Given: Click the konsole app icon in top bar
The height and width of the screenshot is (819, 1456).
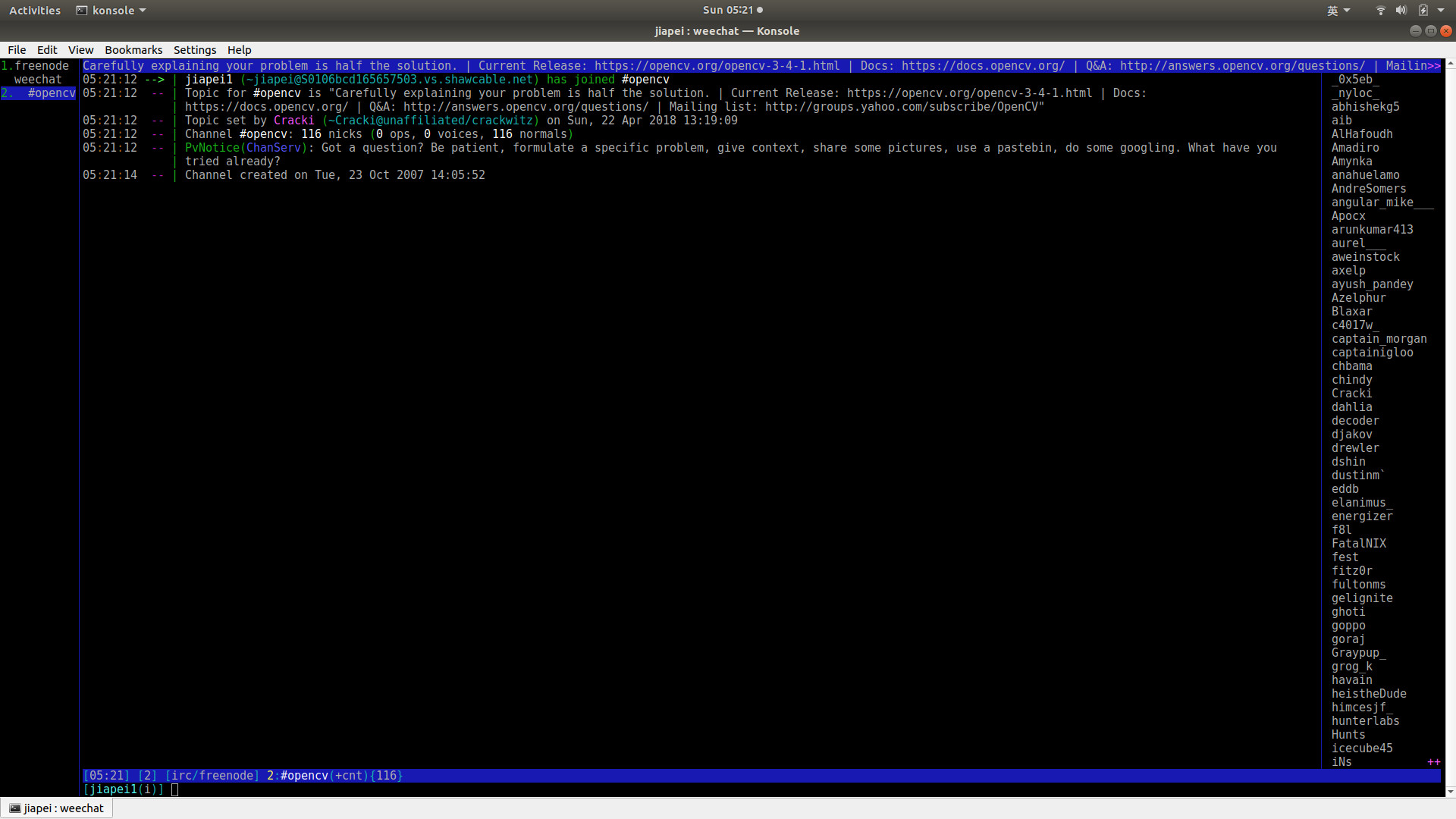Looking at the screenshot, I should 82,11.
